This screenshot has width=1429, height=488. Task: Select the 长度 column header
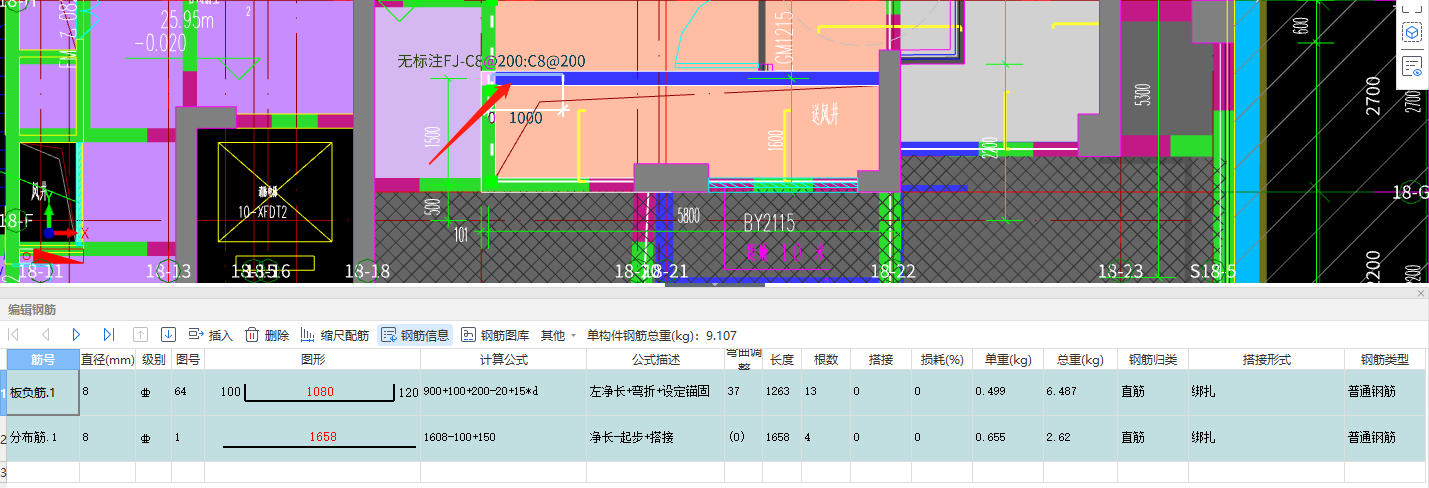click(x=782, y=359)
